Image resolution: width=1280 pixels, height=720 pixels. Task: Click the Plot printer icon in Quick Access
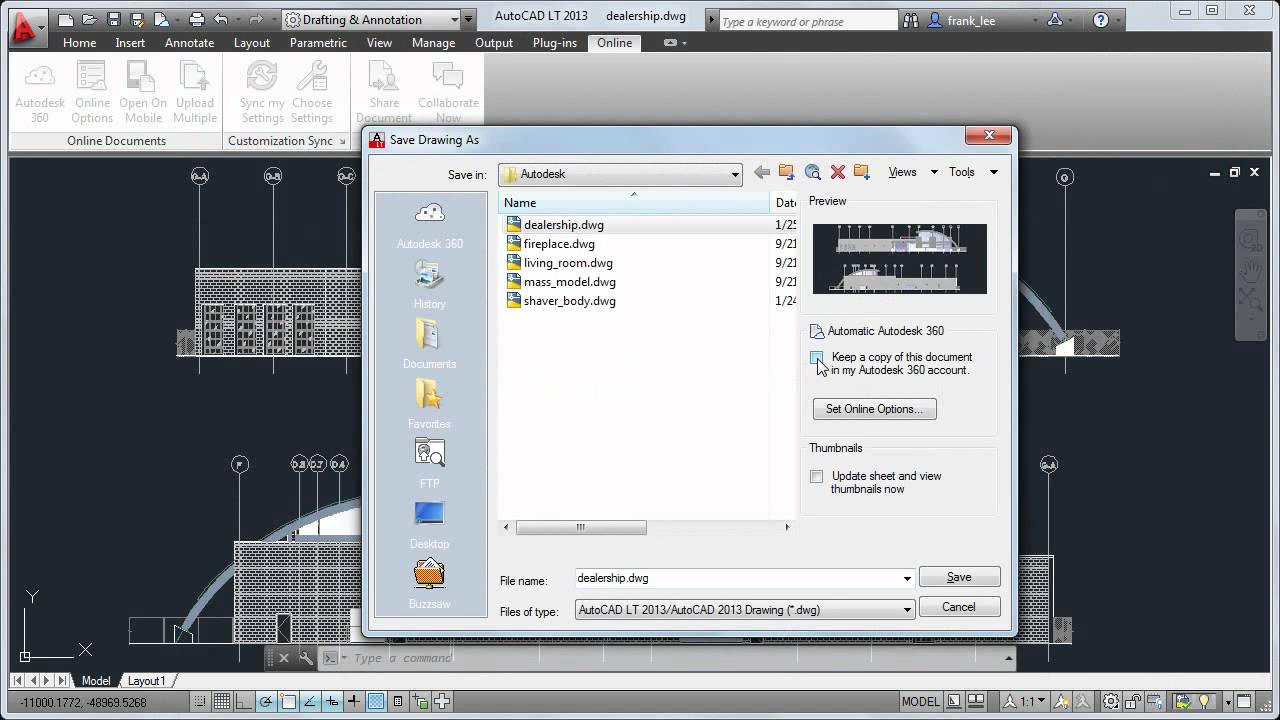pos(197,19)
